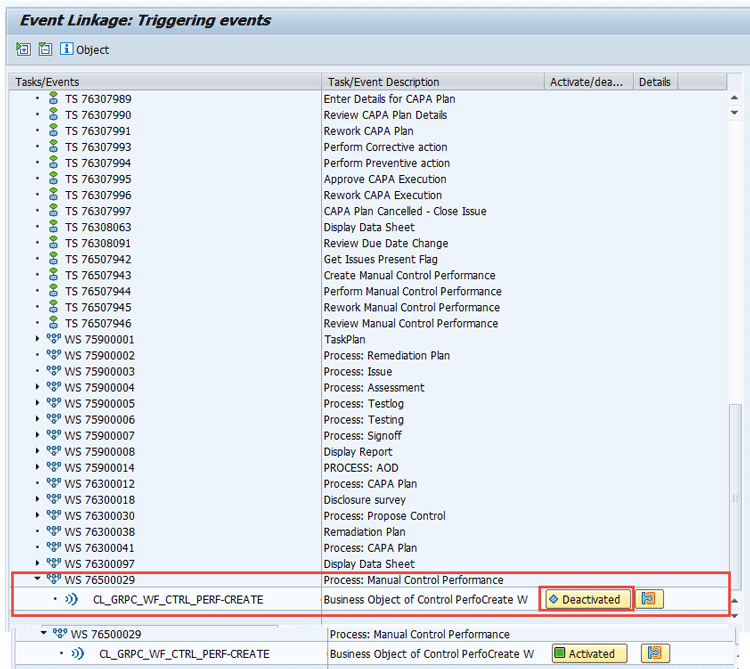Click the details icon beside Activated
The width and height of the screenshot is (750, 669).
(x=657, y=653)
